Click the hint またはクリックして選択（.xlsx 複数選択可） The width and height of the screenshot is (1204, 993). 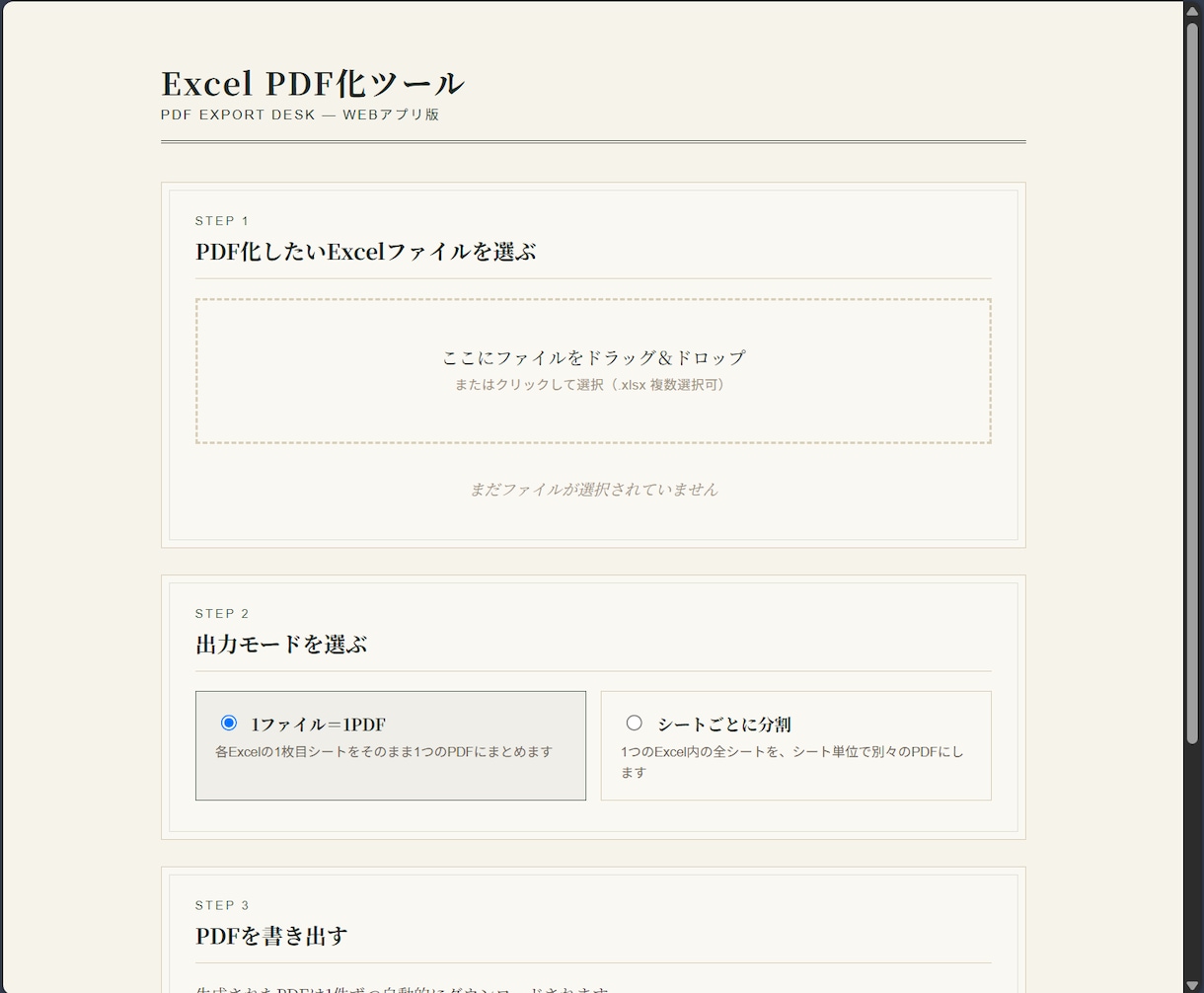tap(593, 385)
